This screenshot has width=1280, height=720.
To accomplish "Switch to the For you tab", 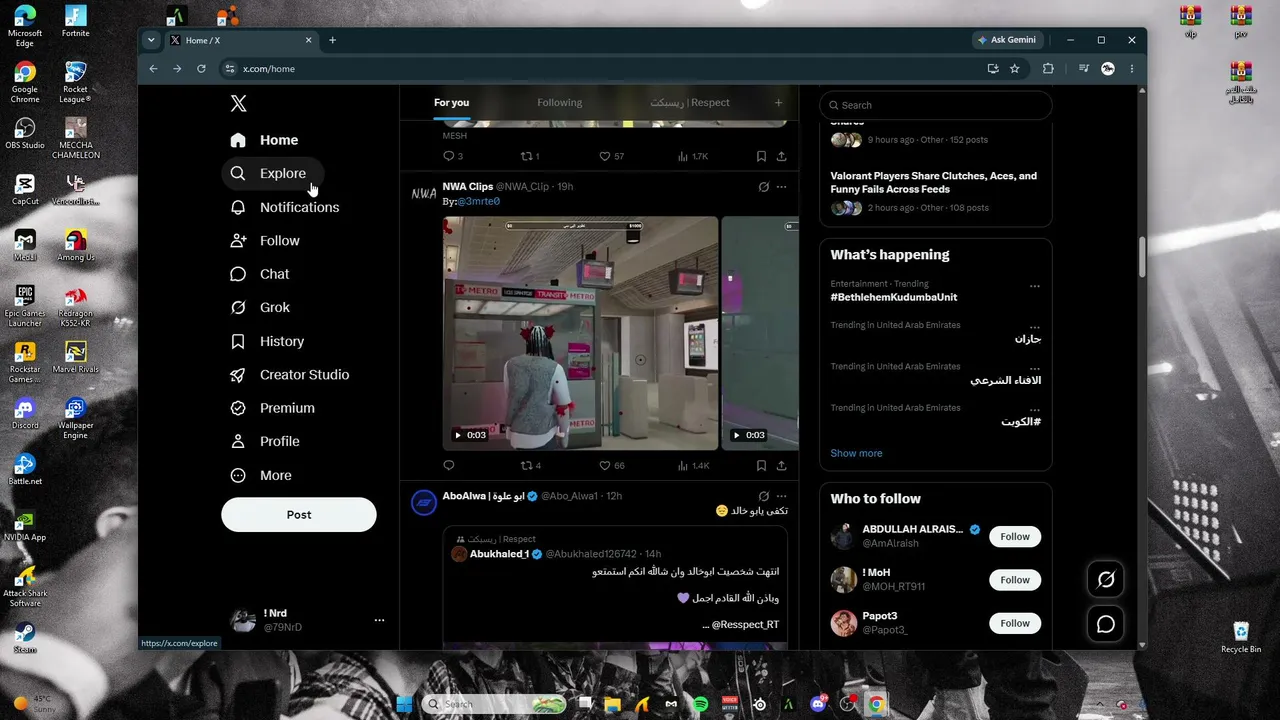I will point(451,102).
